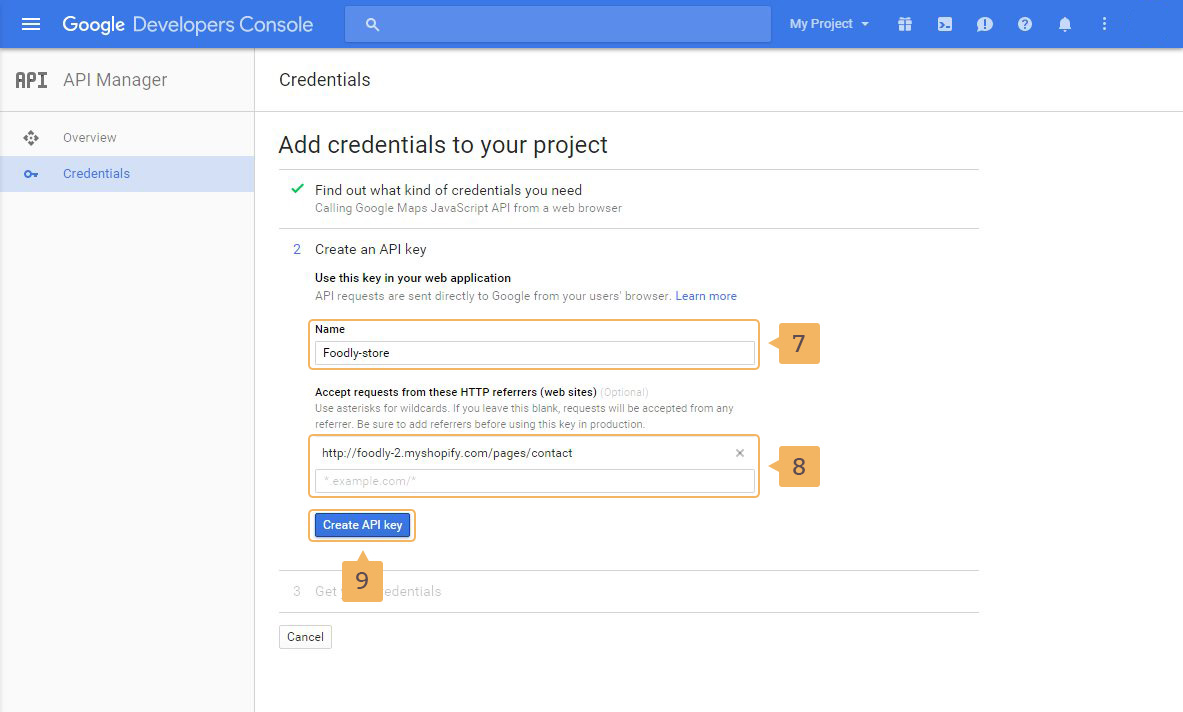The image size is (1183, 712).
Task: Open the three-dot more options menu
Action: click(1105, 24)
